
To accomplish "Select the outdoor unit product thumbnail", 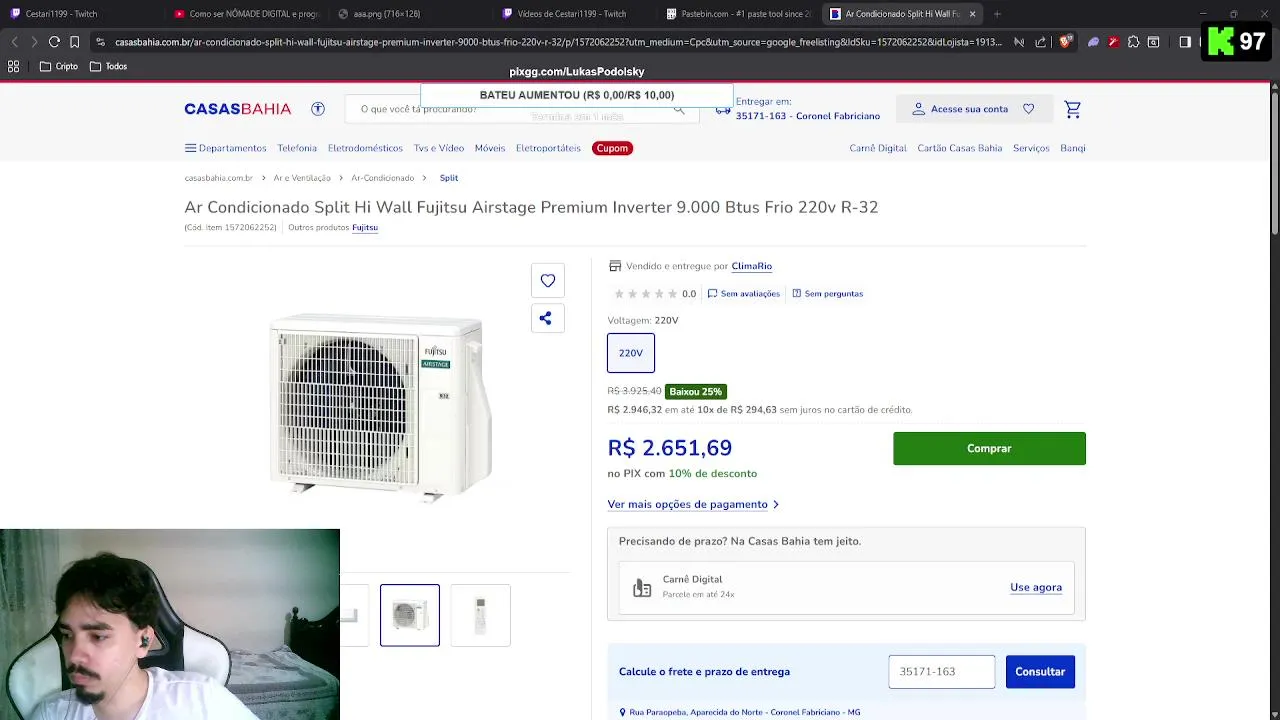I will [410, 615].
